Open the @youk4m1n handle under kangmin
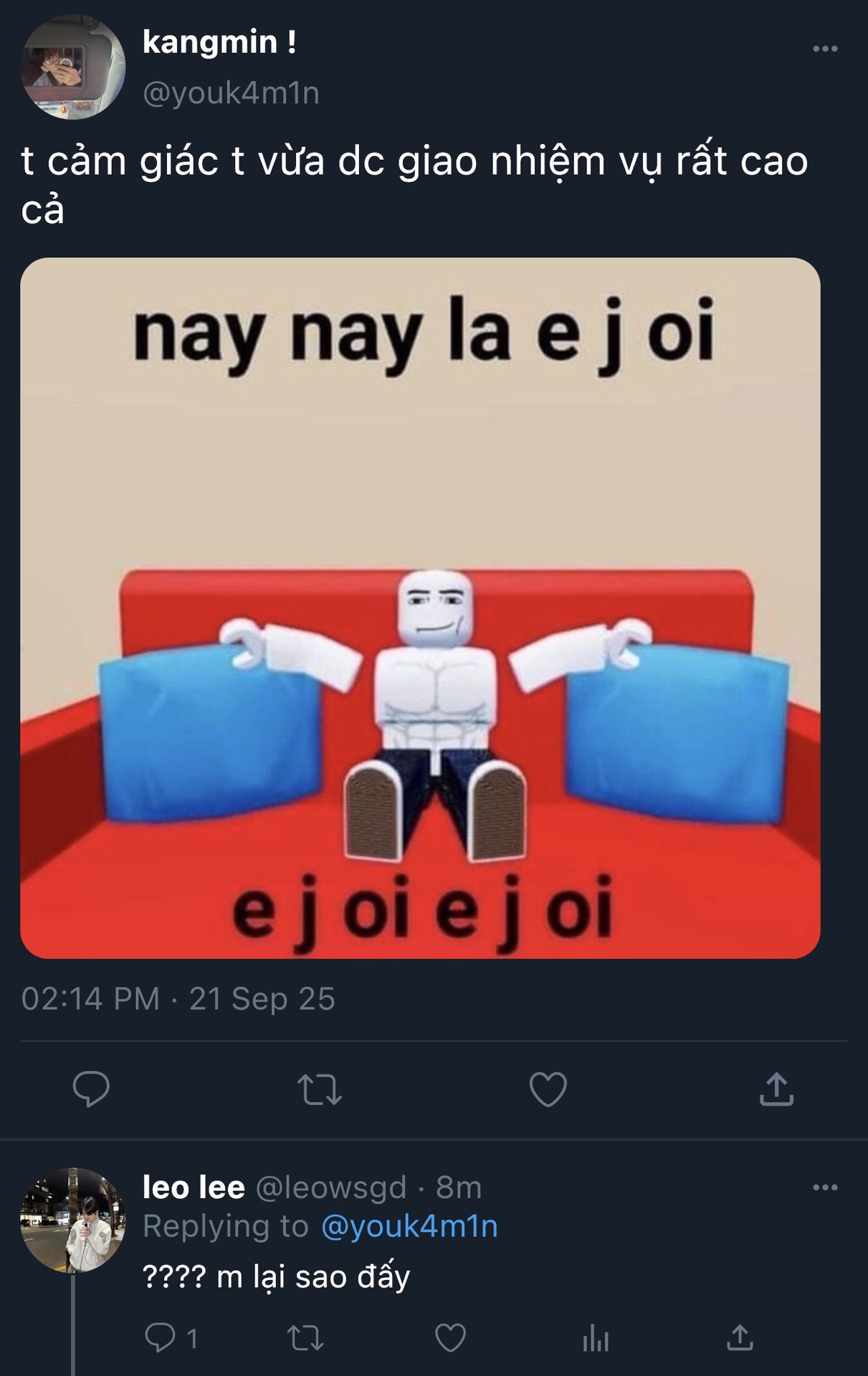This screenshot has height=1376, width=868. (x=231, y=93)
